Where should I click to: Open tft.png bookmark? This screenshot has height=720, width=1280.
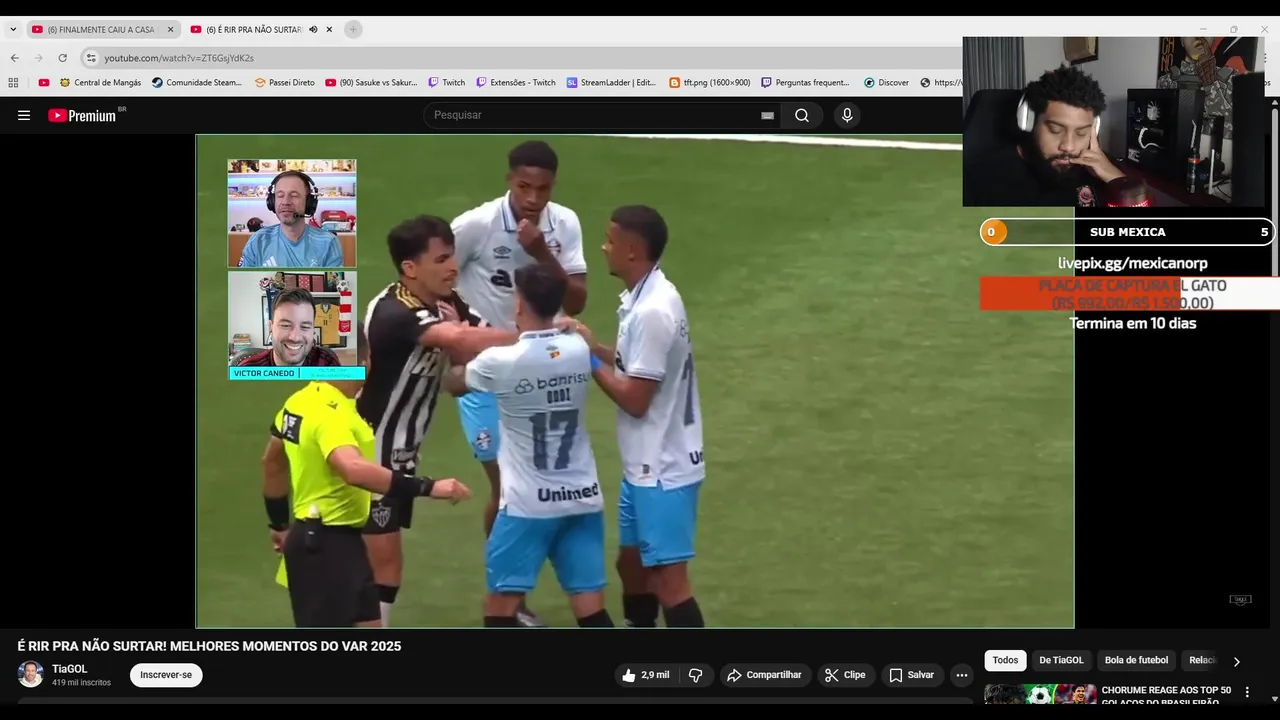click(710, 83)
